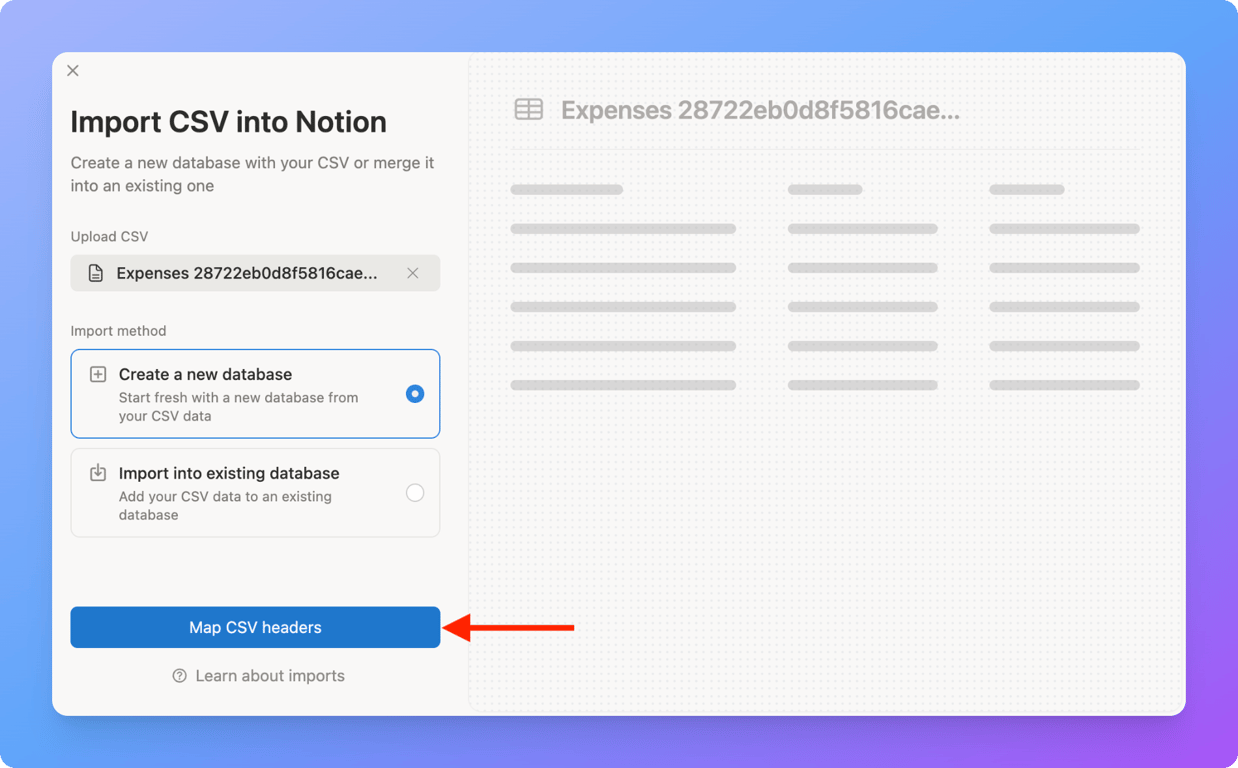The image size is (1238, 768).
Task: Click the X icon to close the import dialog
Action: tap(72, 70)
